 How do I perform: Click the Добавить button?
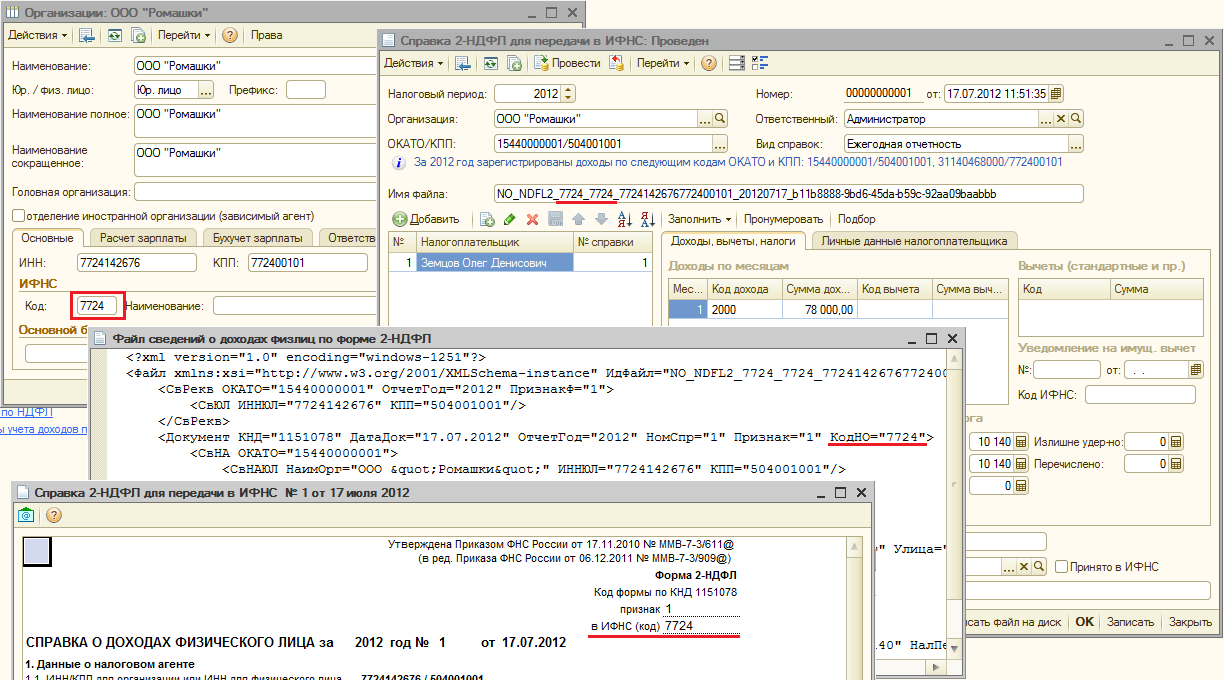click(426, 219)
